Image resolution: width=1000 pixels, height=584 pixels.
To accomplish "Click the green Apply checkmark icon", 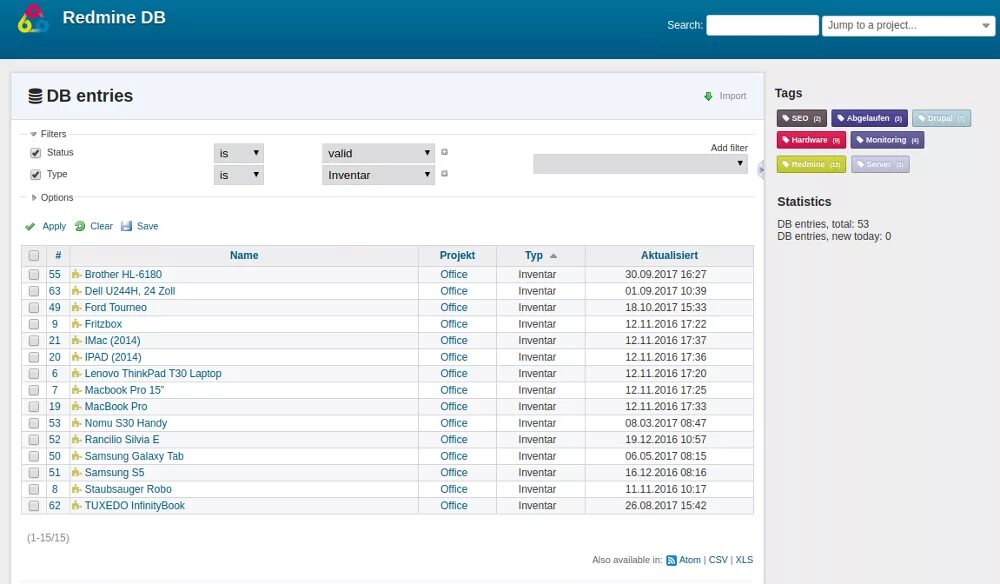I will click(x=30, y=226).
